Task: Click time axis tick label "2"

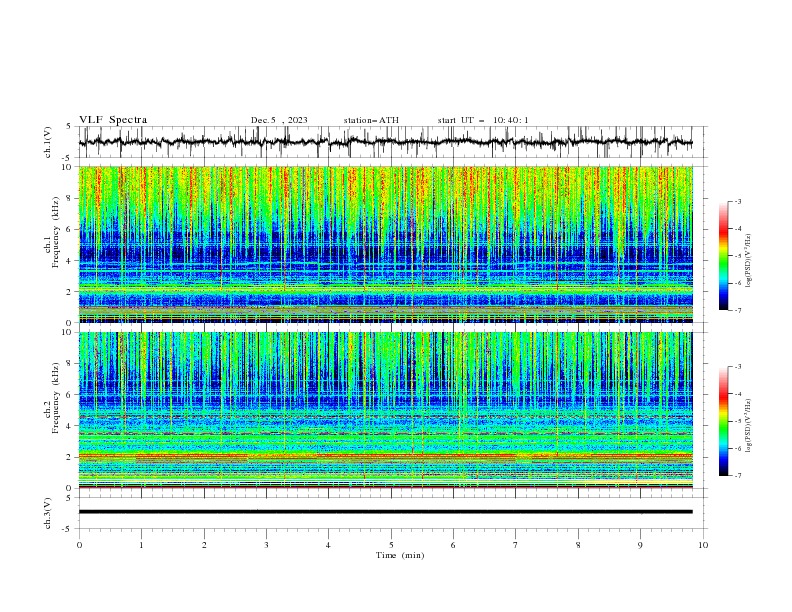Action: (x=204, y=545)
